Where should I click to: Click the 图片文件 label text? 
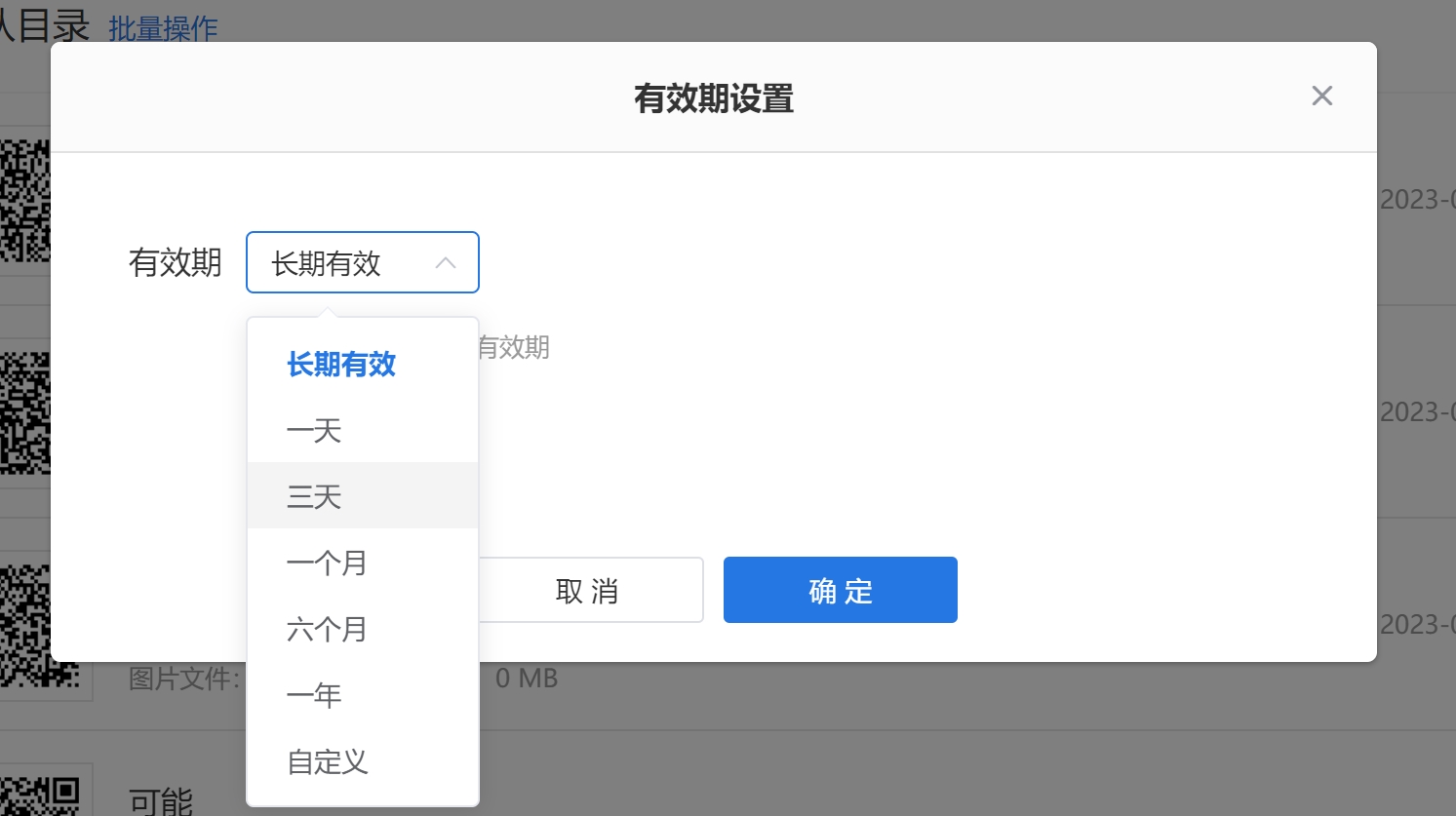click(x=183, y=679)
